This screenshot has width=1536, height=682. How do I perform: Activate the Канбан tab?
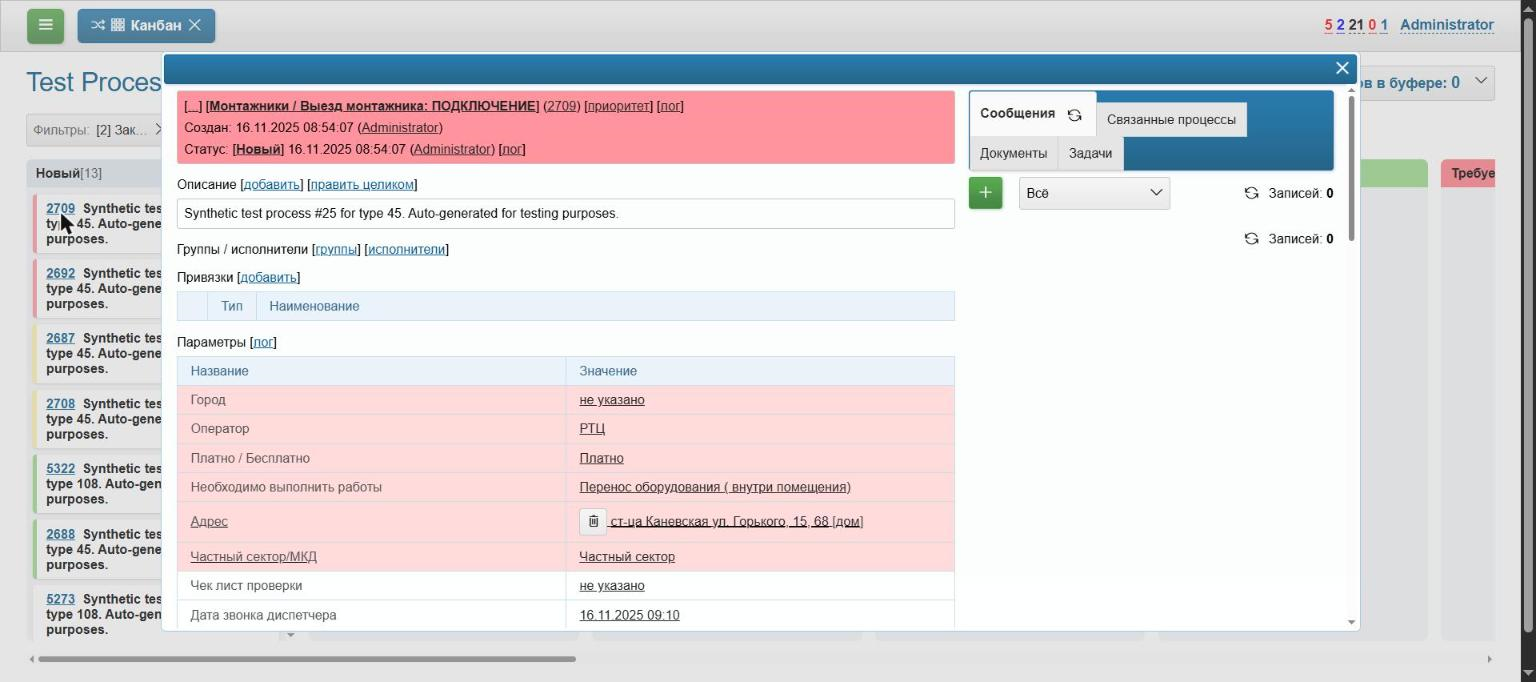coord(146,25)
